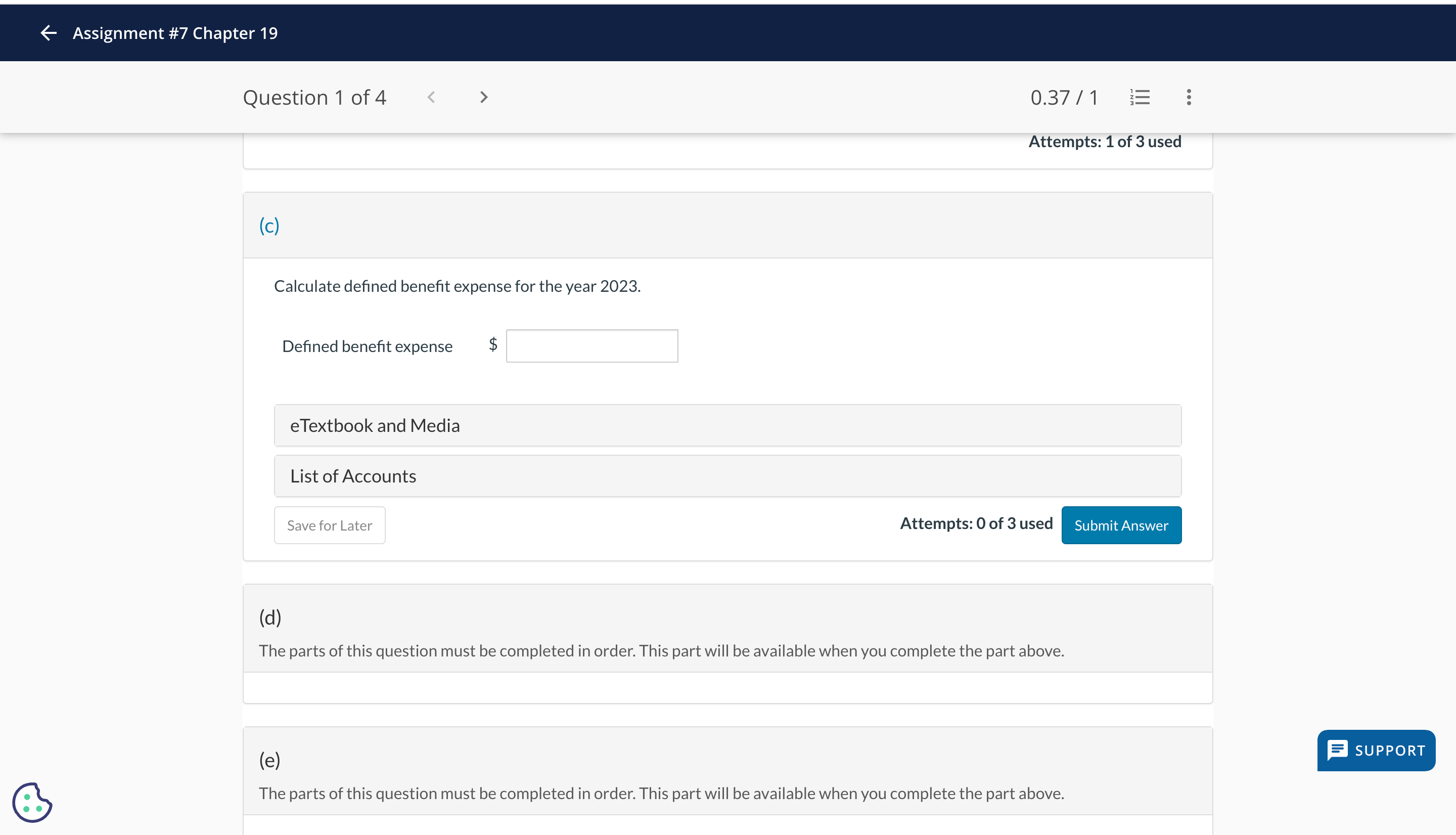
Task: Click the Attempts 0 of 3 used text
Action: pyautogui.click(x=976, y=523)
